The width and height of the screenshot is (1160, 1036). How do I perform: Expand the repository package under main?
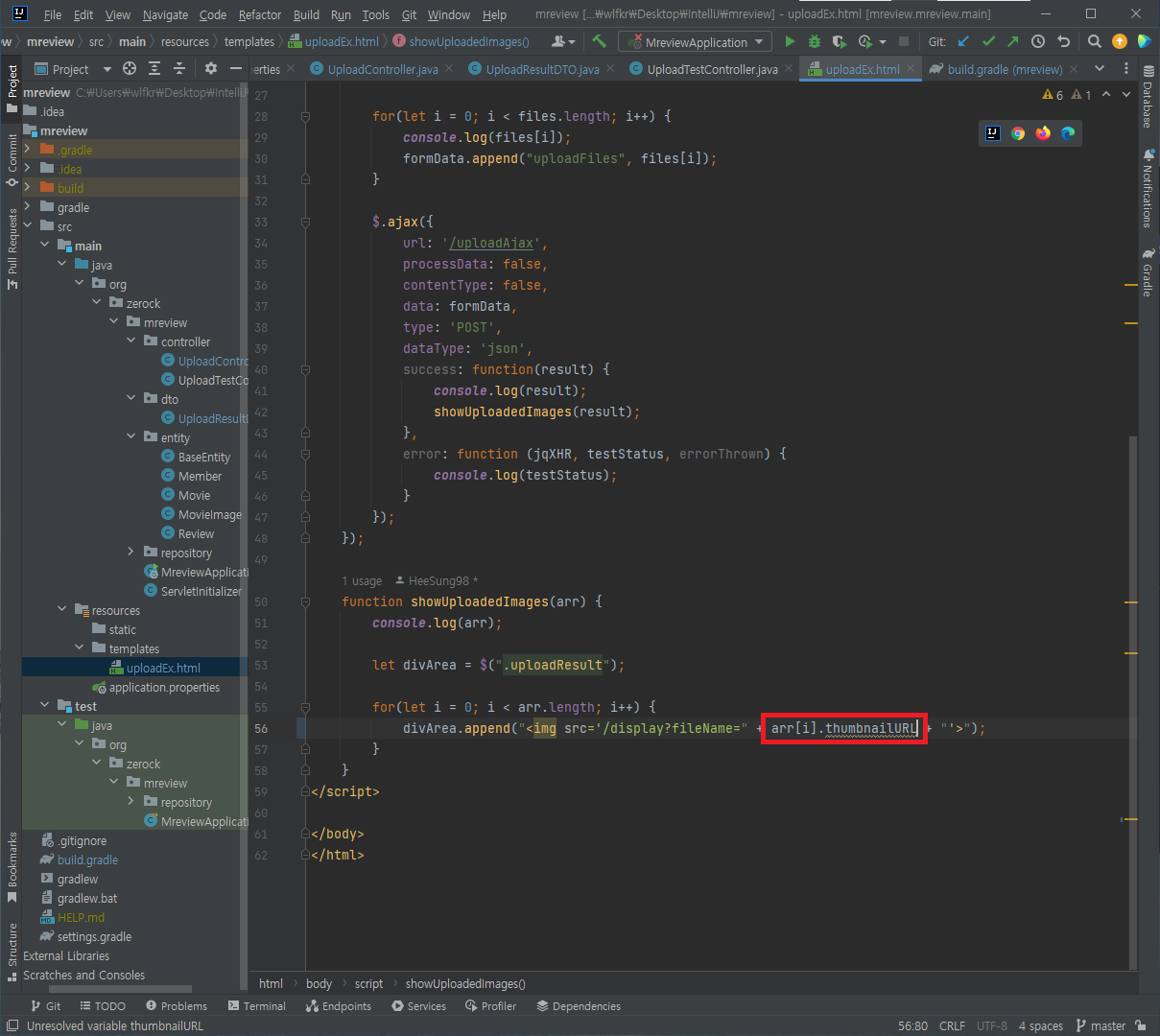click(x=131, y=552)
